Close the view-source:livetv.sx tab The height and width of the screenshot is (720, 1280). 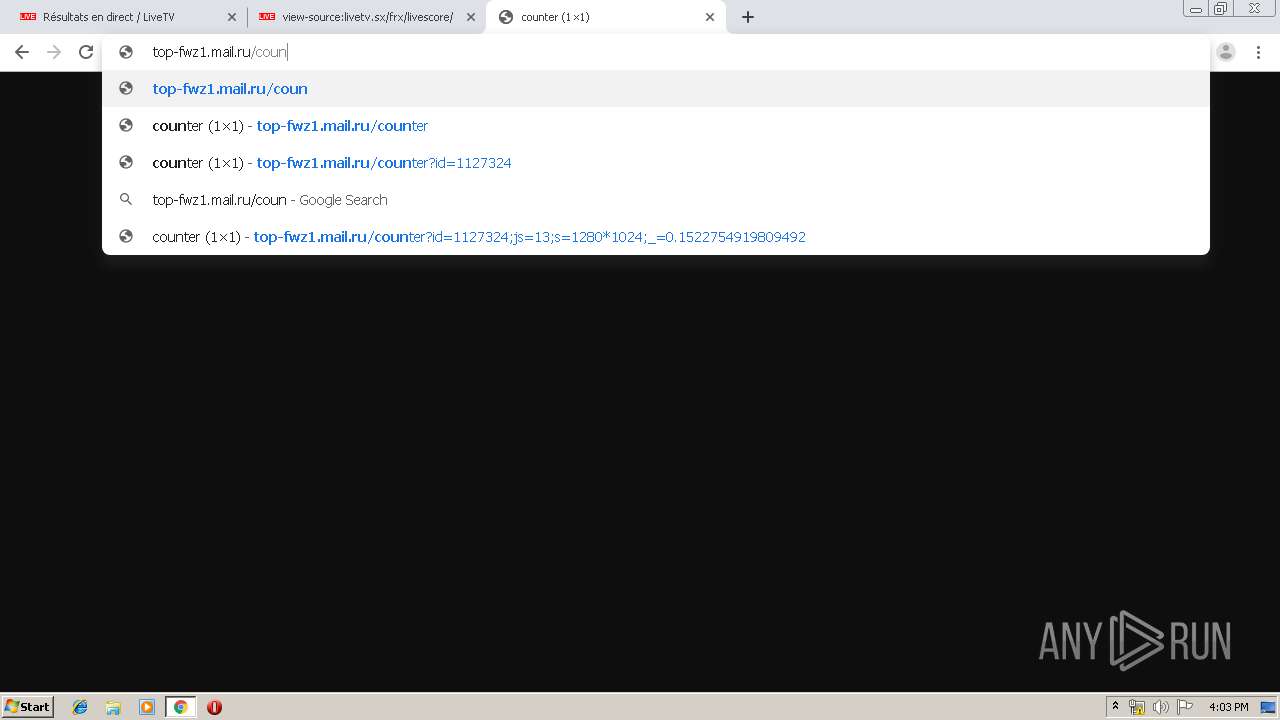tap(471, 17)
